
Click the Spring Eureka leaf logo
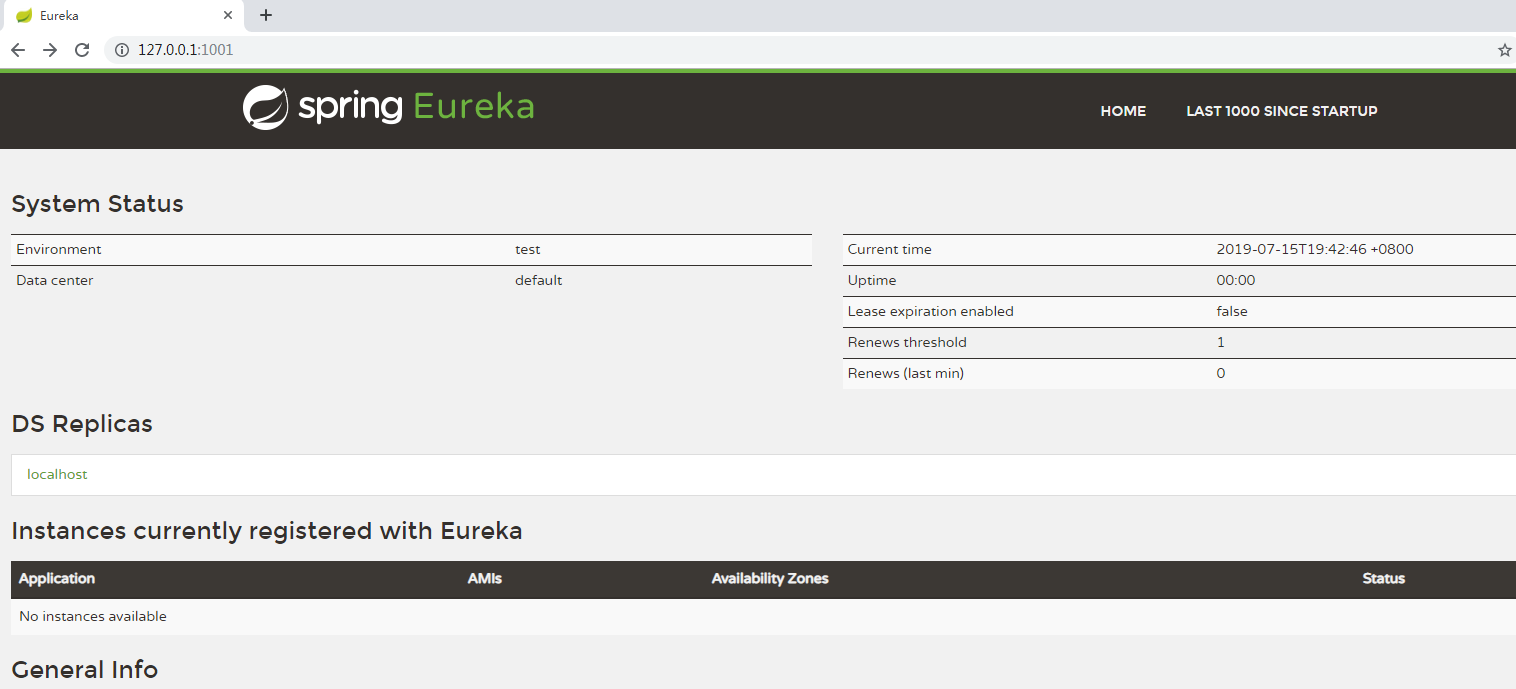pyautogui.click(x=266, y=108)
